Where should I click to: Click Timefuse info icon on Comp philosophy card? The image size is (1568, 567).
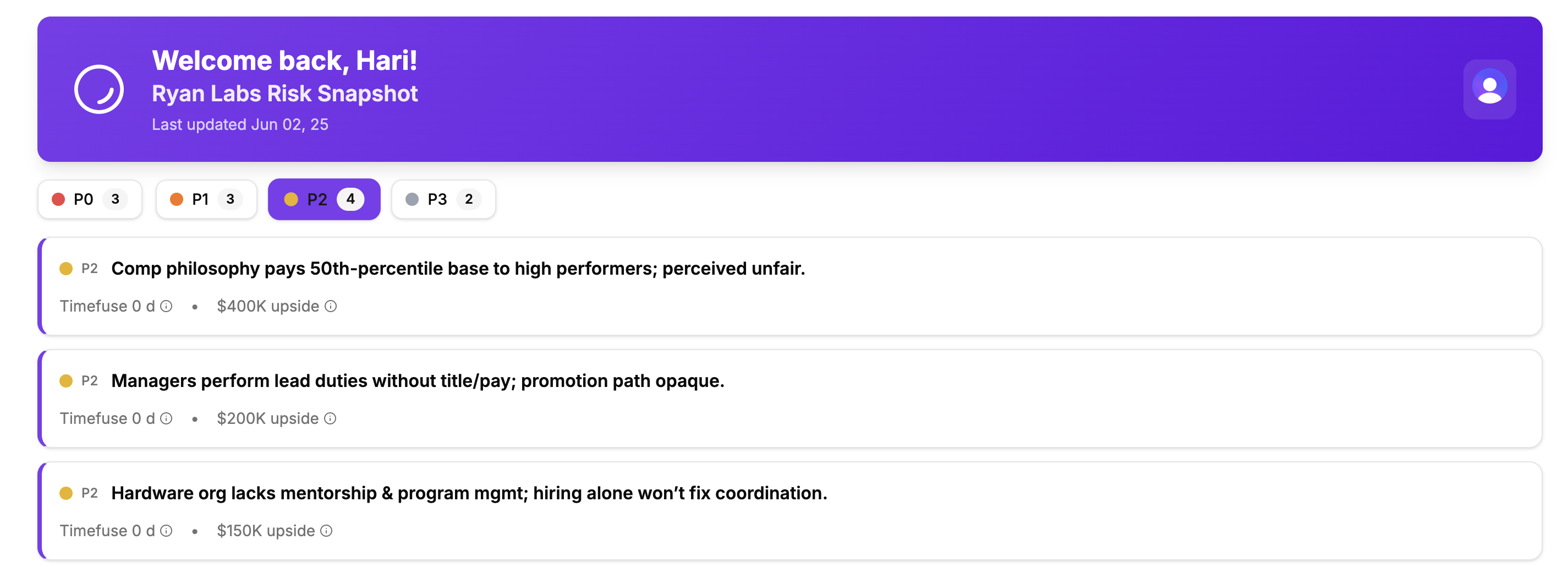pos(166,306)
